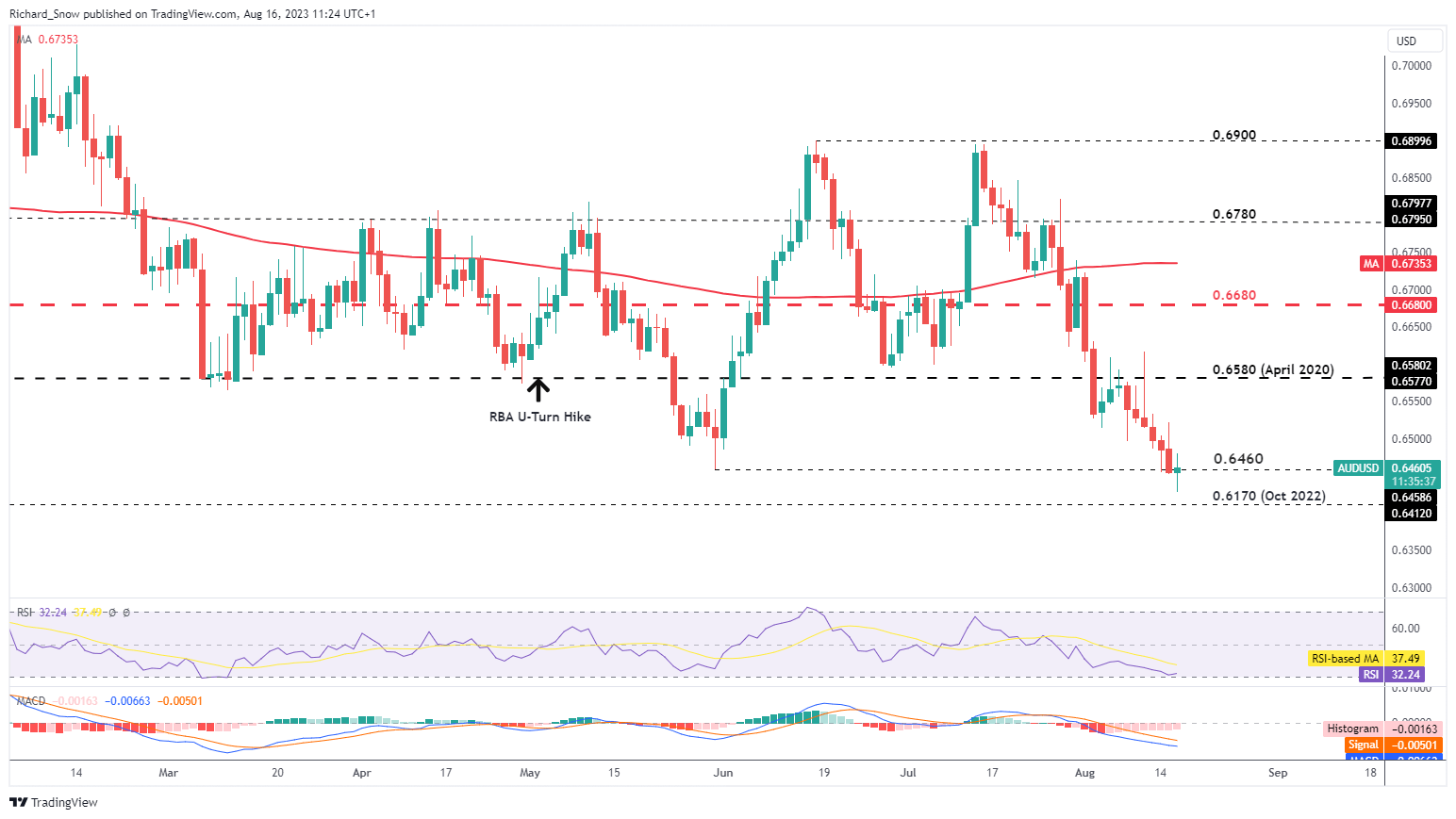This screenshot has height=819, width=1456.
Task: Click the 0.6460 level annotation
Action: coord(1238,459)
